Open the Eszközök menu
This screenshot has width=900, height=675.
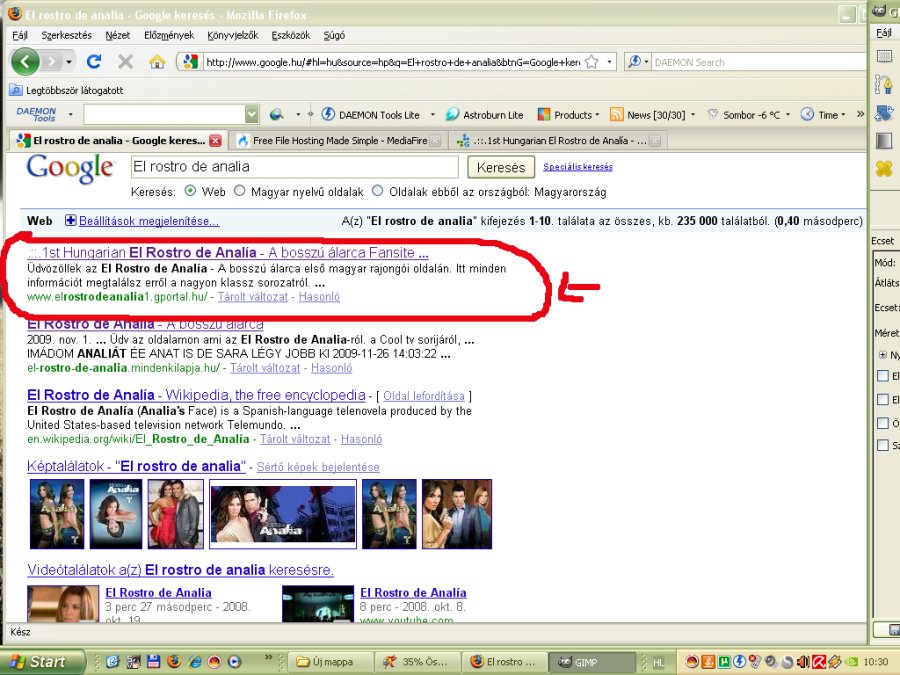[290, 35]
